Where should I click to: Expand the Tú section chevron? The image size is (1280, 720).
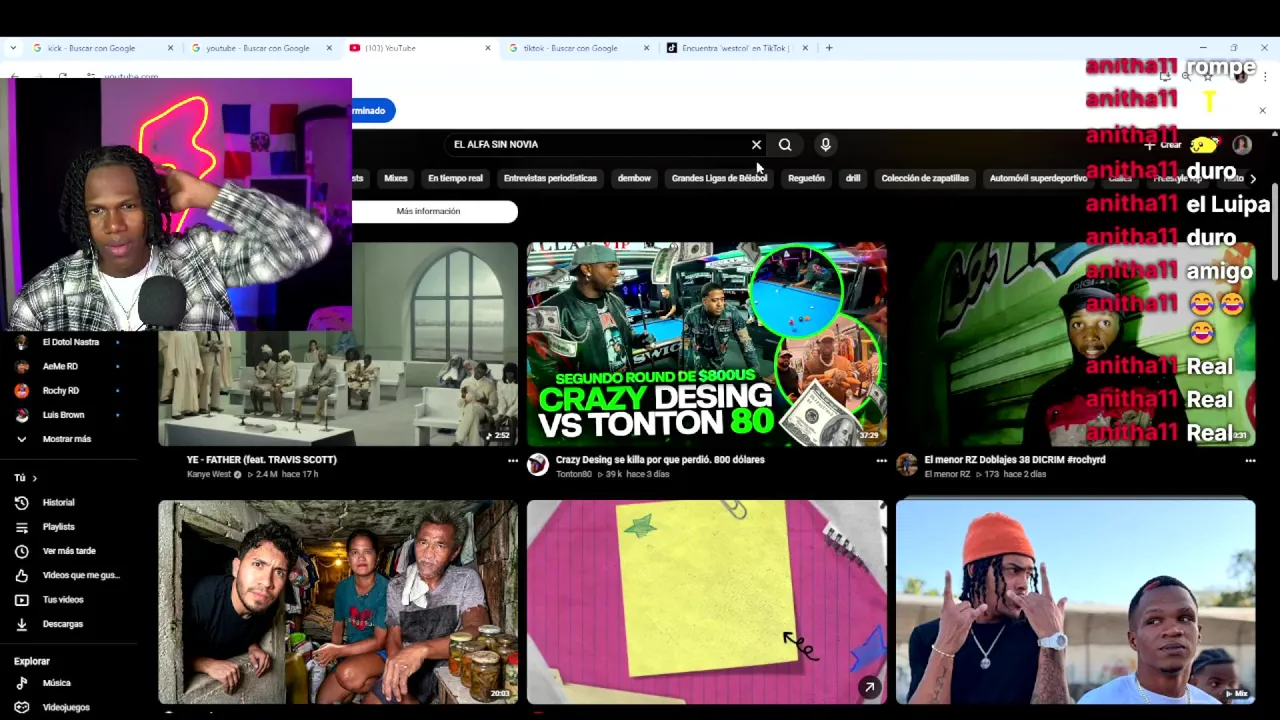tap(34, 478)
